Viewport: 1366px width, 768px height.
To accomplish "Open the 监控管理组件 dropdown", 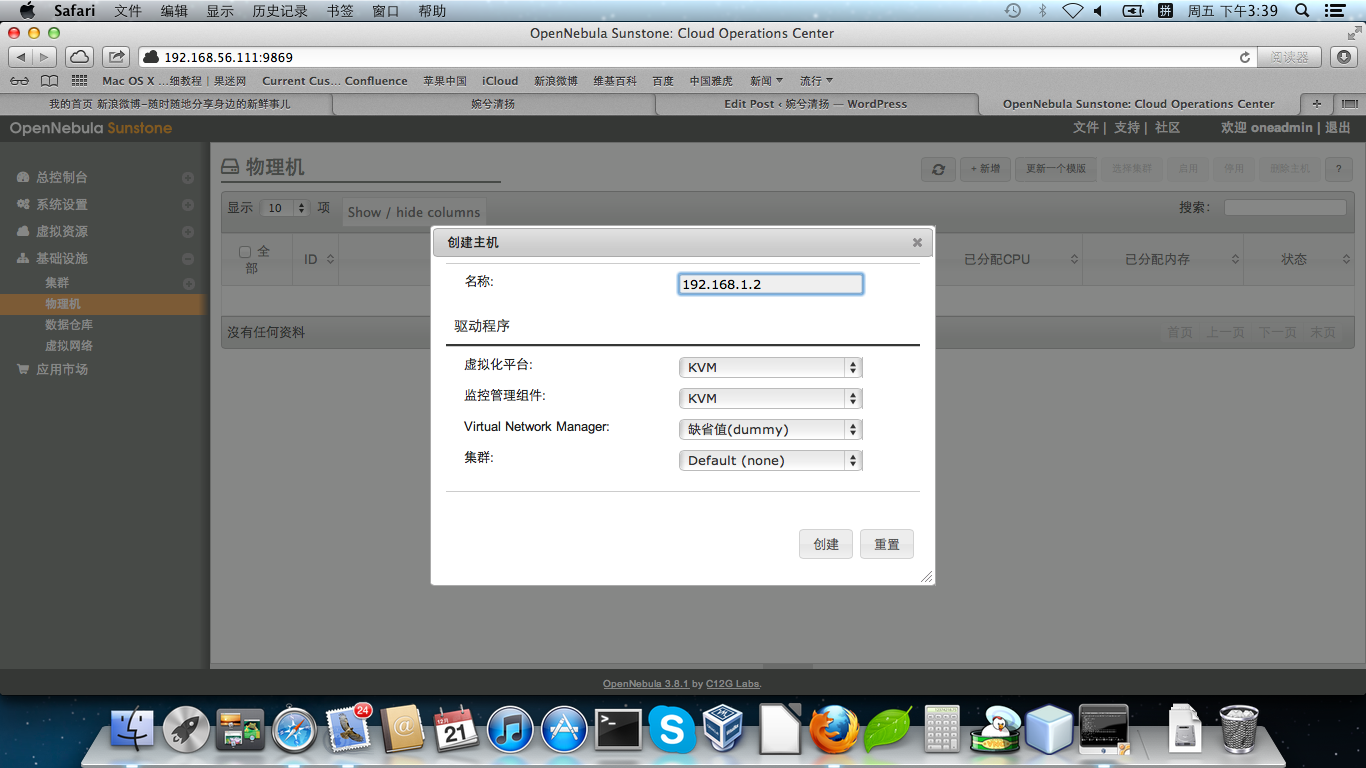I will tap(769, 398).
